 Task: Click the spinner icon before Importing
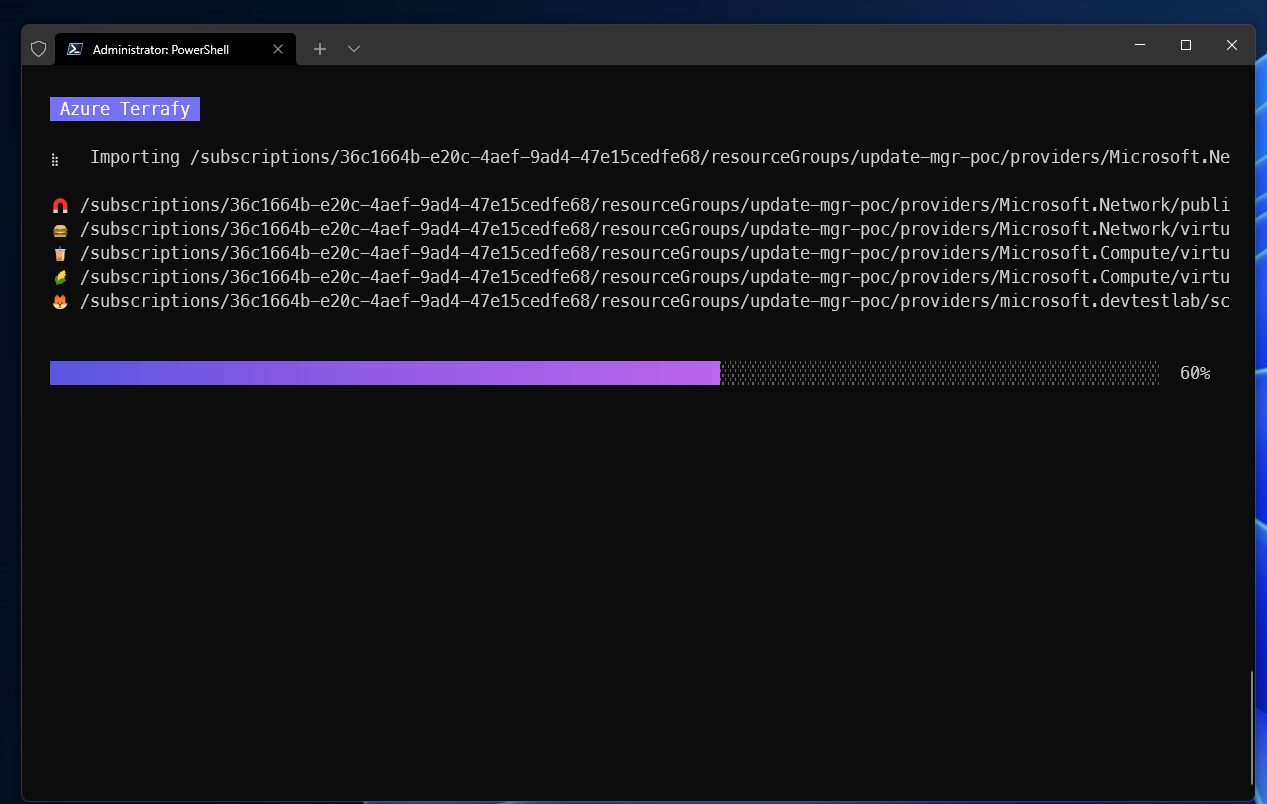(x=55, y=159)
